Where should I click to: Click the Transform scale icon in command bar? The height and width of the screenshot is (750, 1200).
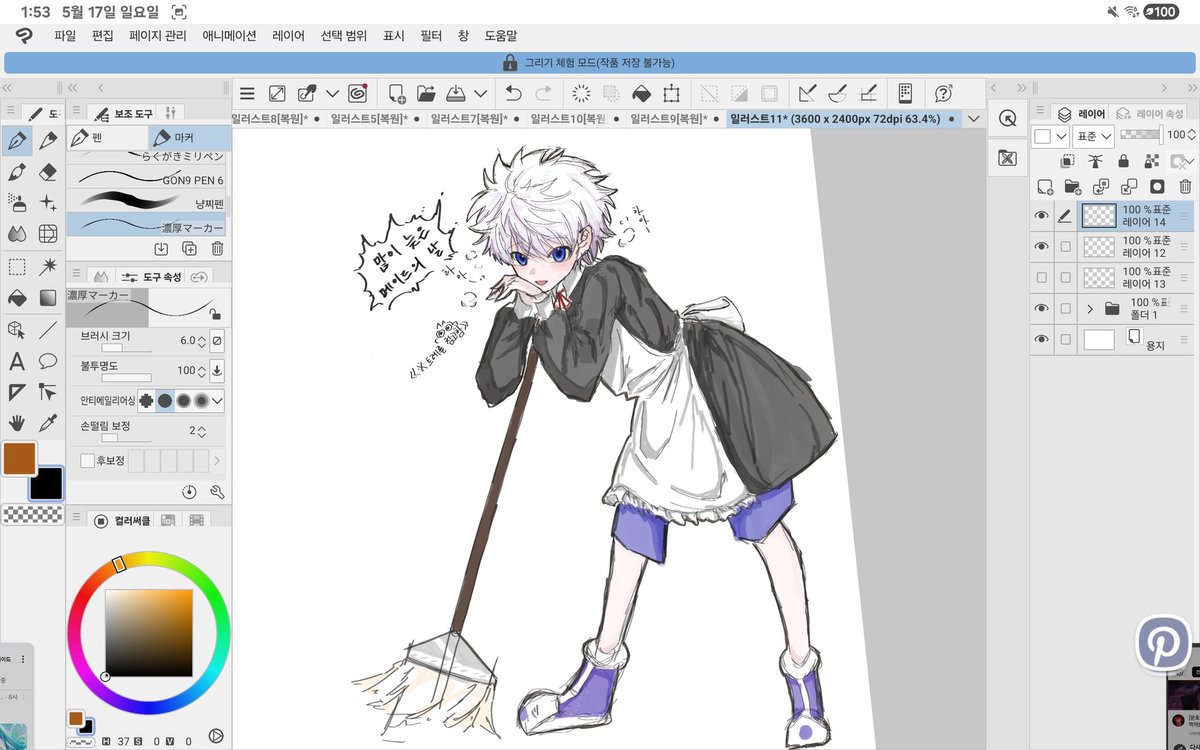672,93
